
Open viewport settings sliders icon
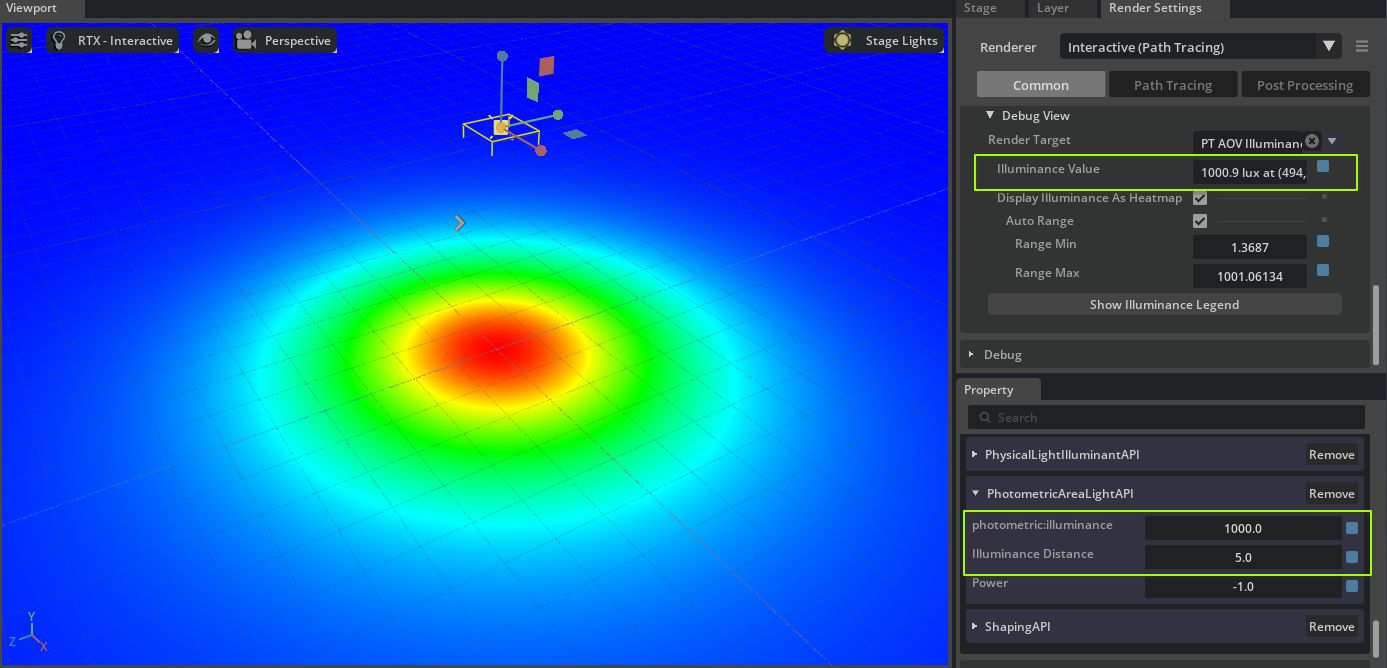point(19,41)
